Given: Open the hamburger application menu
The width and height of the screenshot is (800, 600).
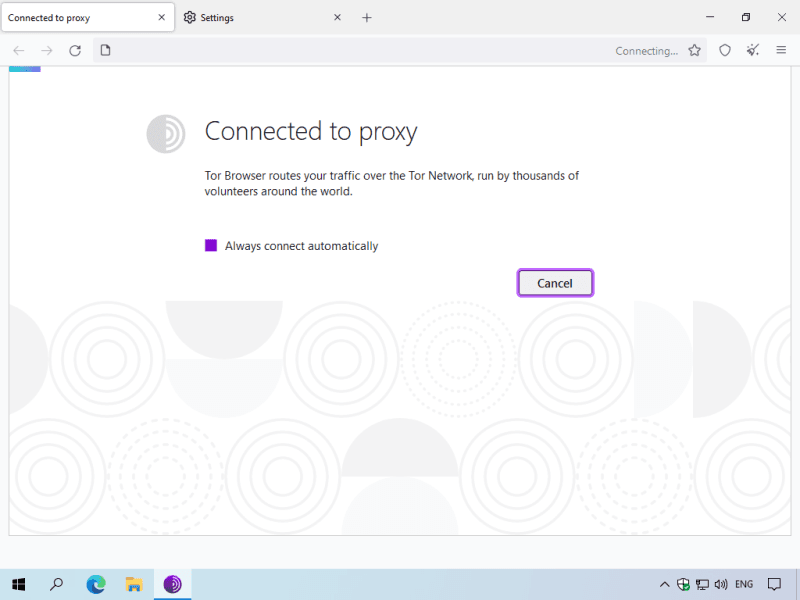Looking at the screenshot, I should 781,51.
